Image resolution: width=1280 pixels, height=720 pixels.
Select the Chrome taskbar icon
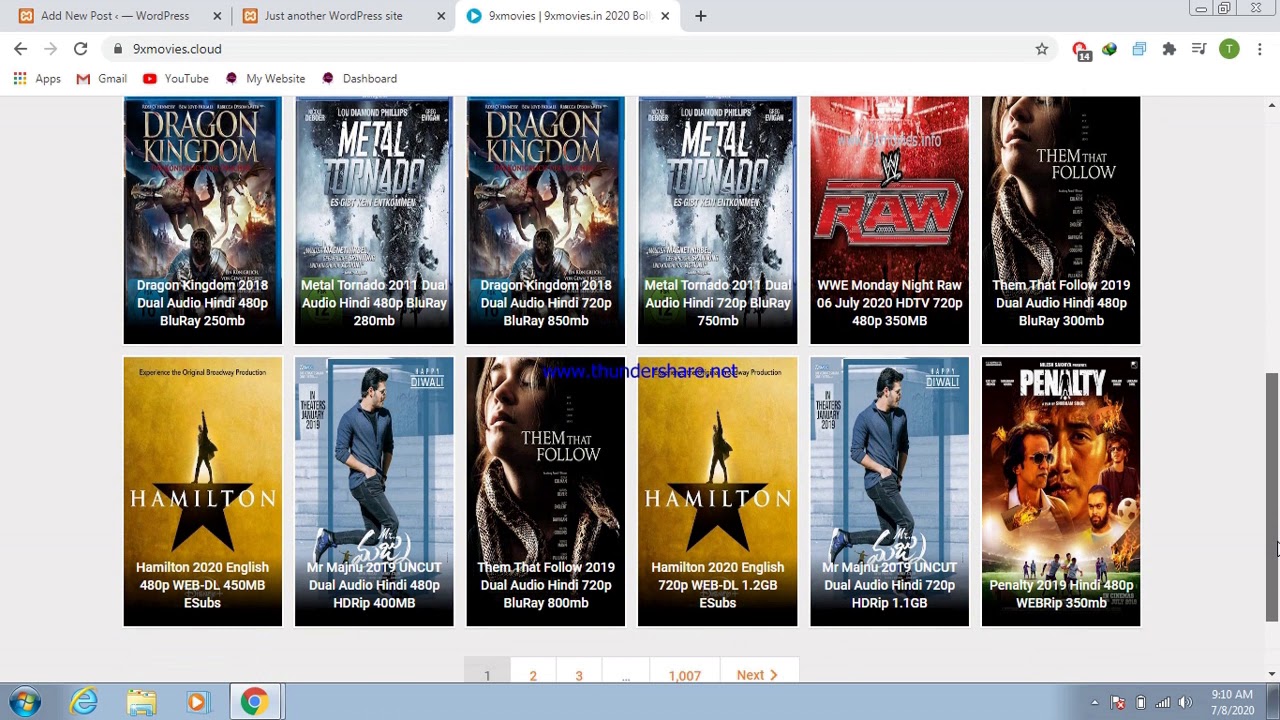254,702
